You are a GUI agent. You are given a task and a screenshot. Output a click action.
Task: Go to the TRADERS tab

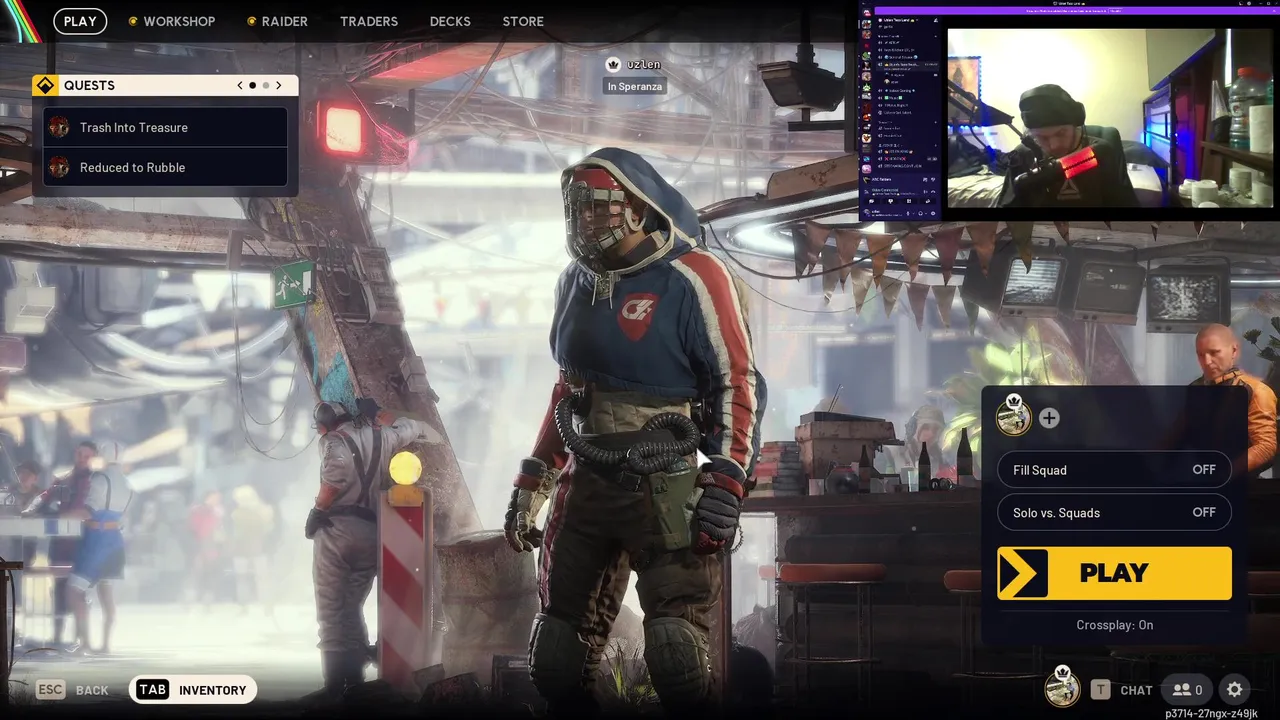click(369, 21)
